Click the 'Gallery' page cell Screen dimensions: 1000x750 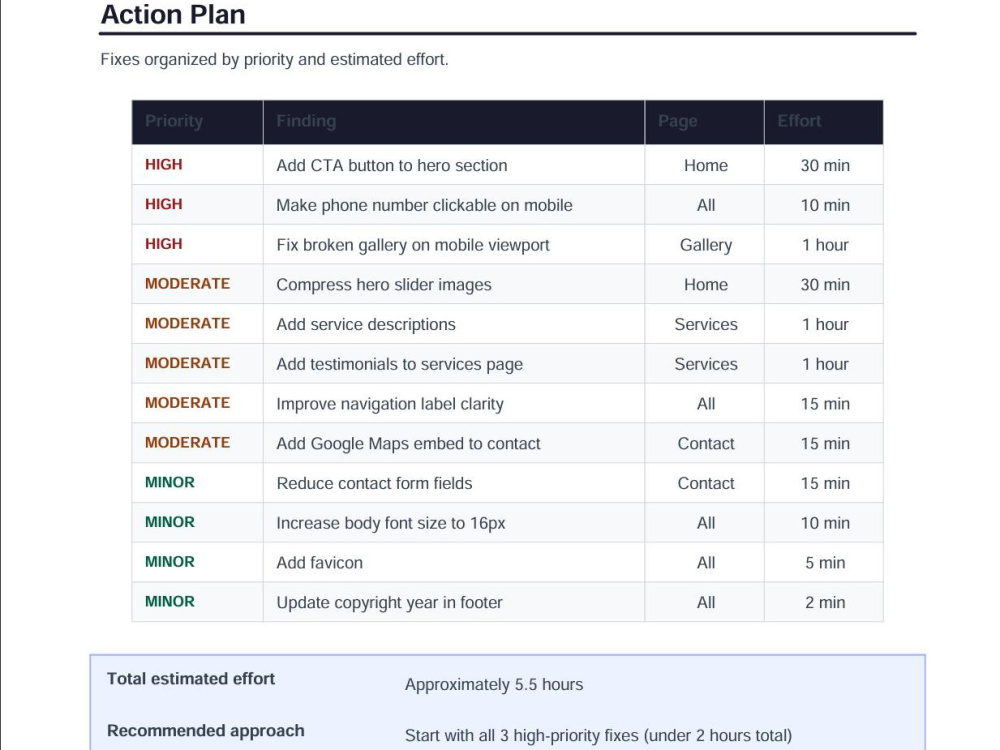(705, 245)
